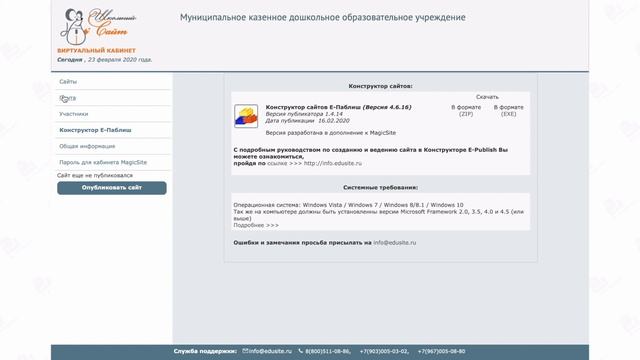Click phone number +7(967)005-08-80

441,351
